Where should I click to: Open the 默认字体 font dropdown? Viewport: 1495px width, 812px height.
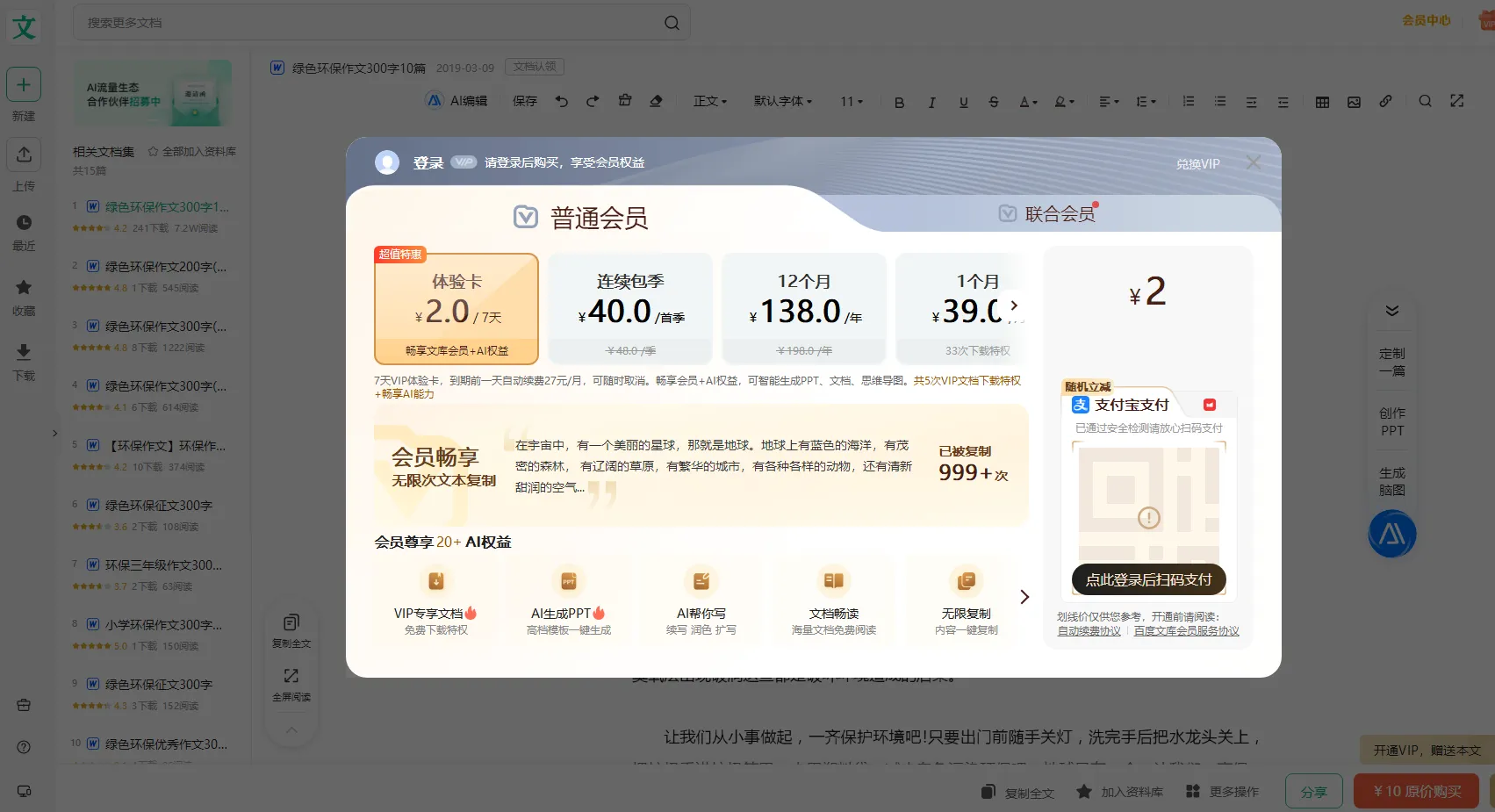tap(783, 102)
